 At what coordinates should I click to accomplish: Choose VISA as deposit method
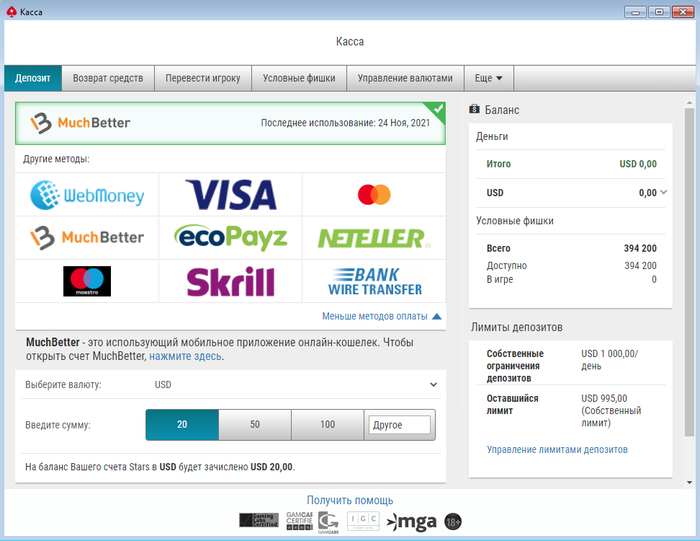[x=231, y=195]
